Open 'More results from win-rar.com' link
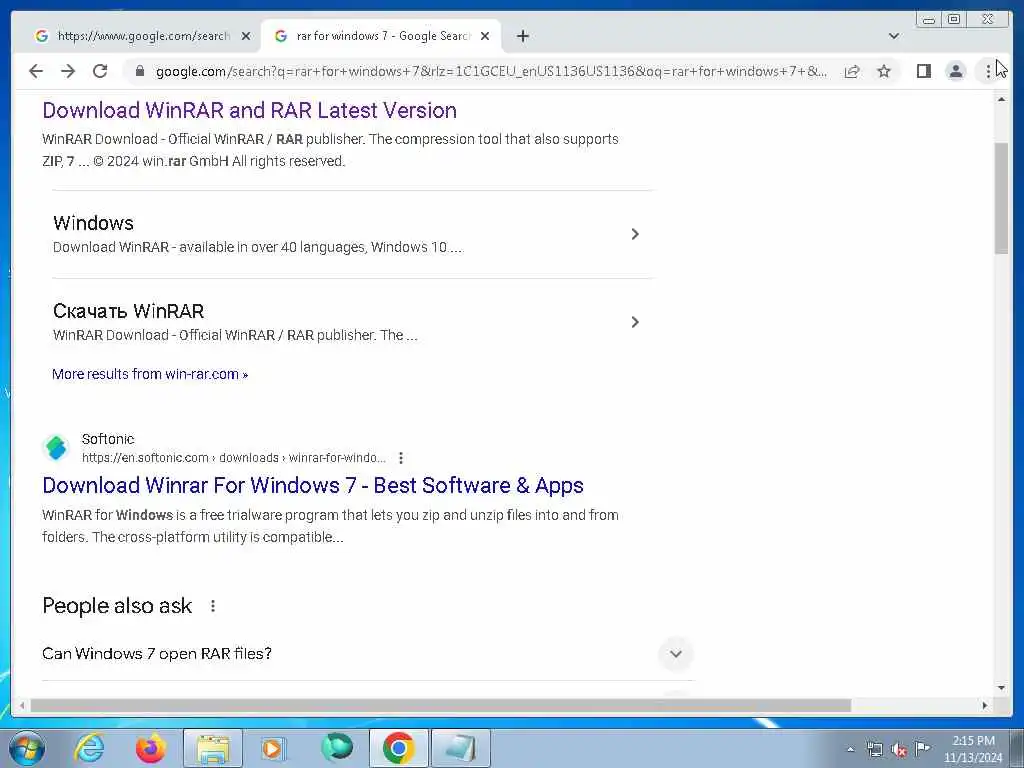Screen dimensions: 1024x768 tap(150, 374)
